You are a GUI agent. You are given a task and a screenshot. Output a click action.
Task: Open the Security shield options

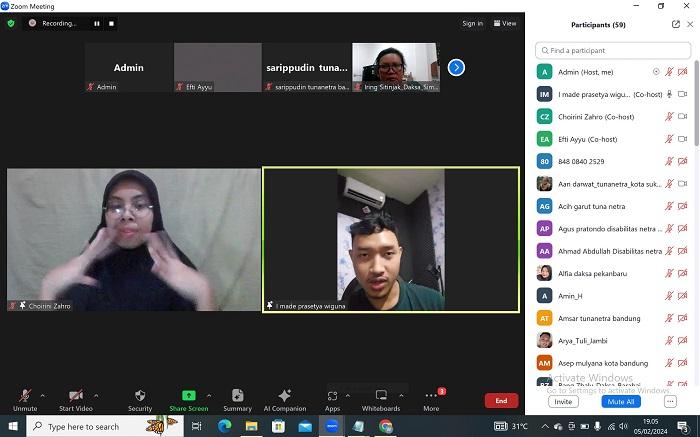[x=140, y=396]
